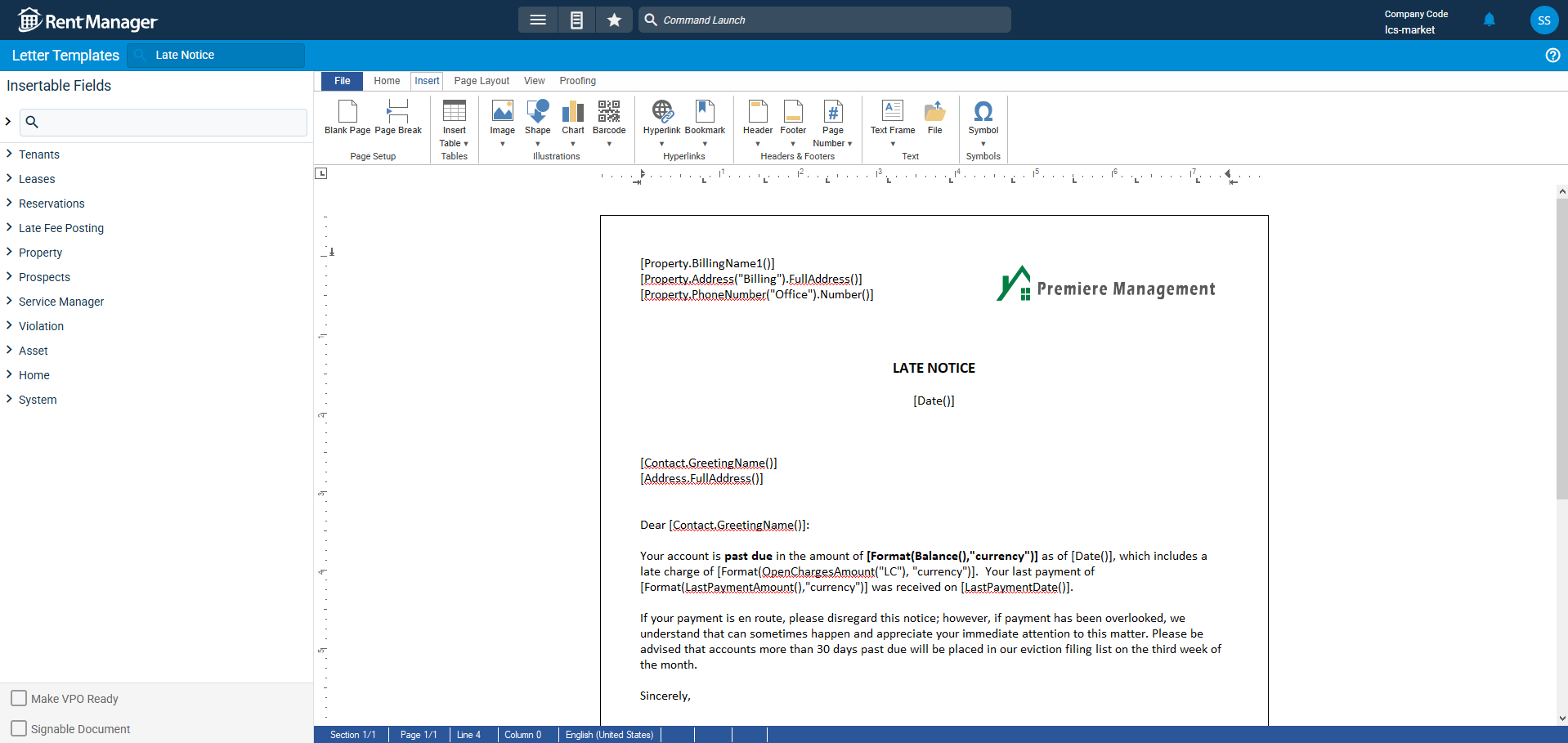This screenshot has width=1568, height=743.
Task: Insert a Text Frame
Action: (891, 117)
